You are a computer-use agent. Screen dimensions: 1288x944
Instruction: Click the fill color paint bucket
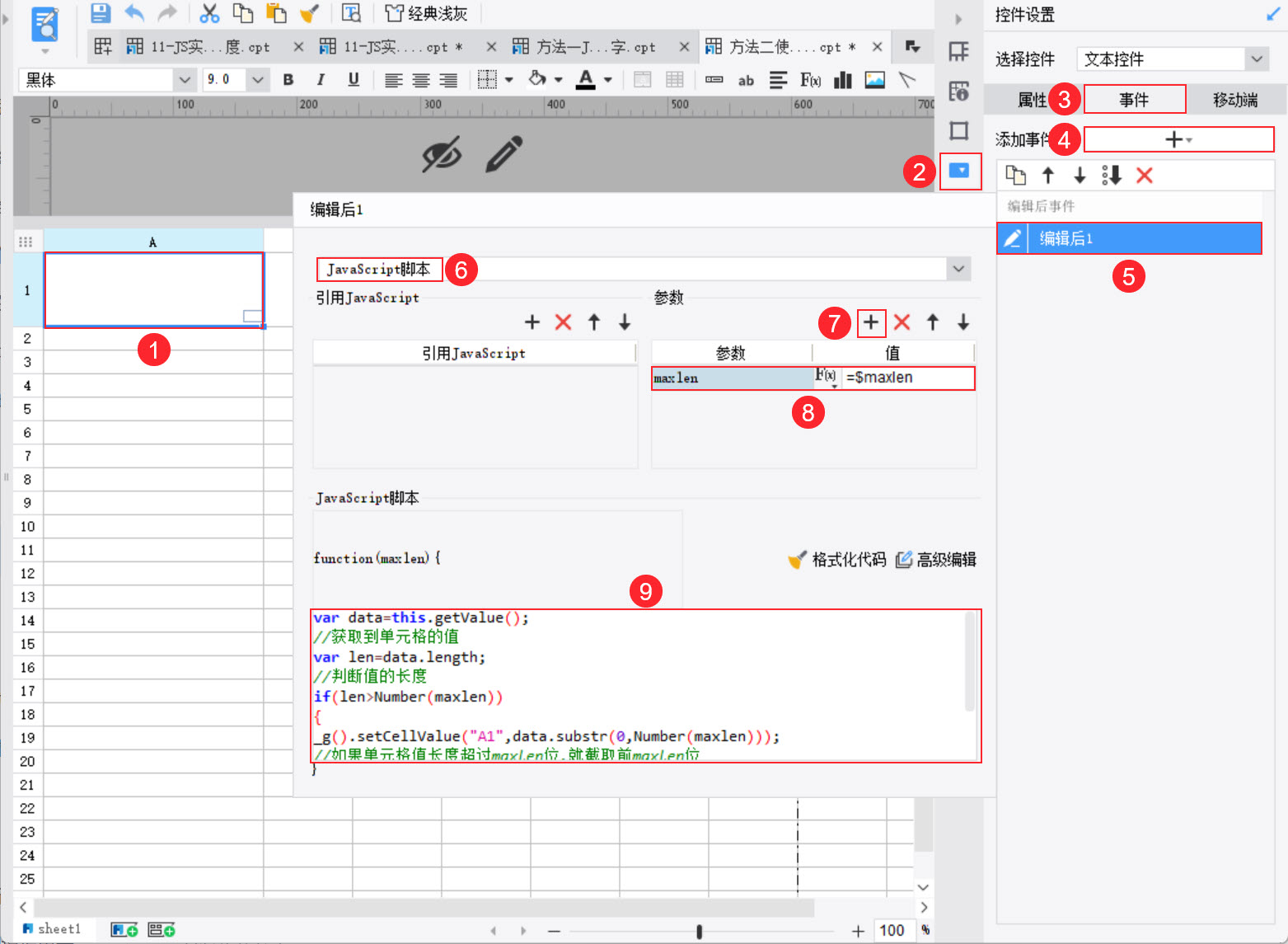point(537,79)
